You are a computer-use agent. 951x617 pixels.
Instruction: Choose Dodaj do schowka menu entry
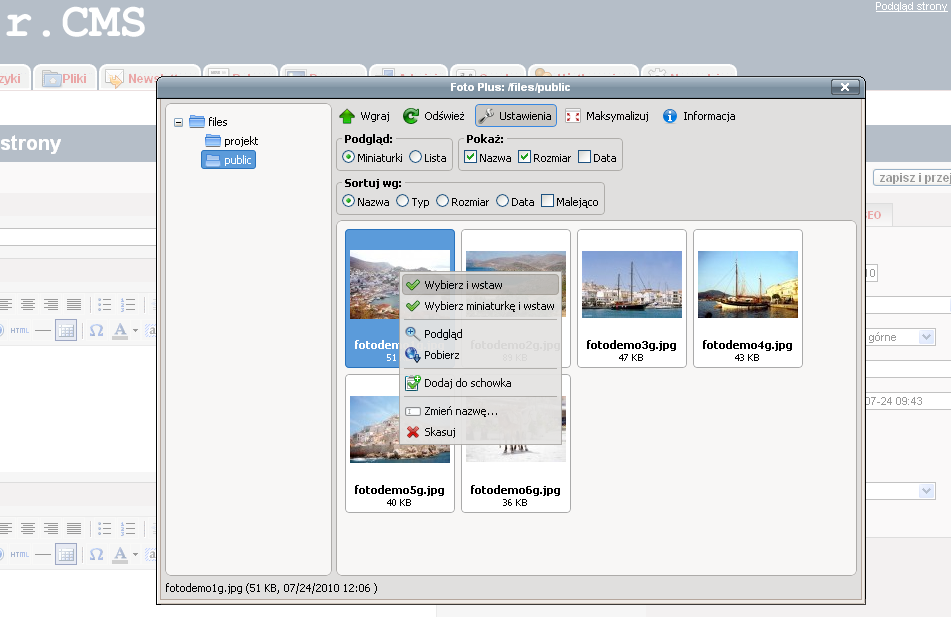(x=480, y=383)
